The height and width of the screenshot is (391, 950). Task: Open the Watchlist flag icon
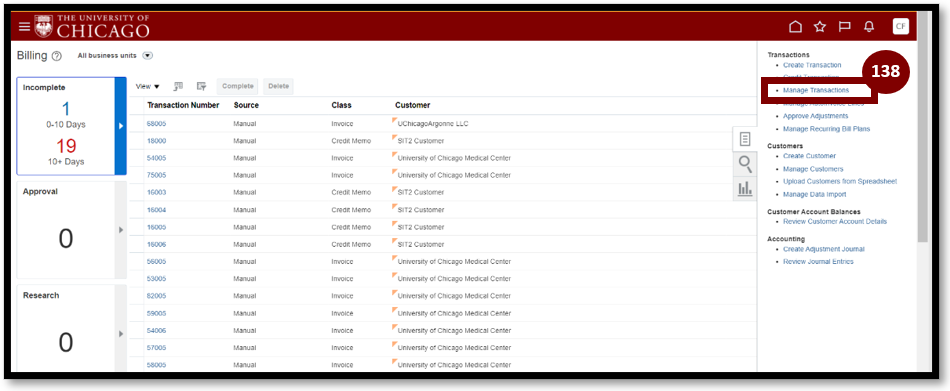[844, 27]
